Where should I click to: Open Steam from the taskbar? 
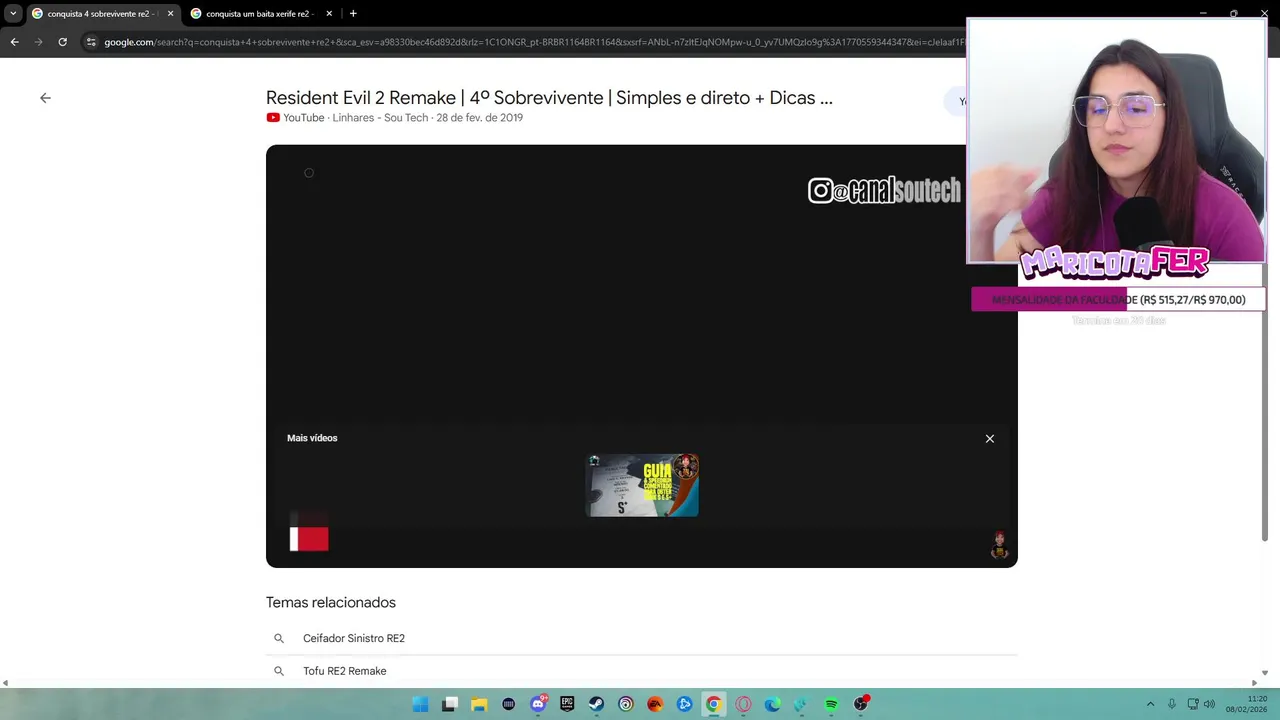pyautogui.click(x=596, y=704)
